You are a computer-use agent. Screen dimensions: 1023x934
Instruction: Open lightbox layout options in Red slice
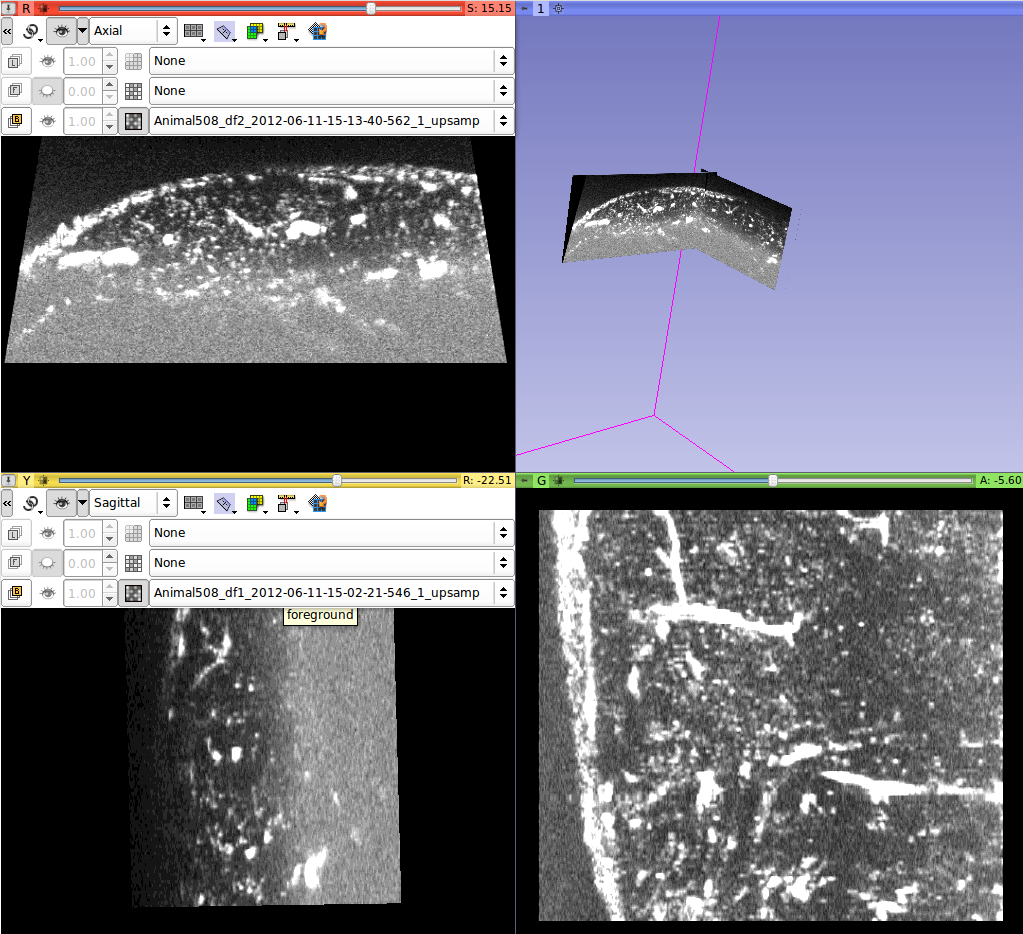195,31
